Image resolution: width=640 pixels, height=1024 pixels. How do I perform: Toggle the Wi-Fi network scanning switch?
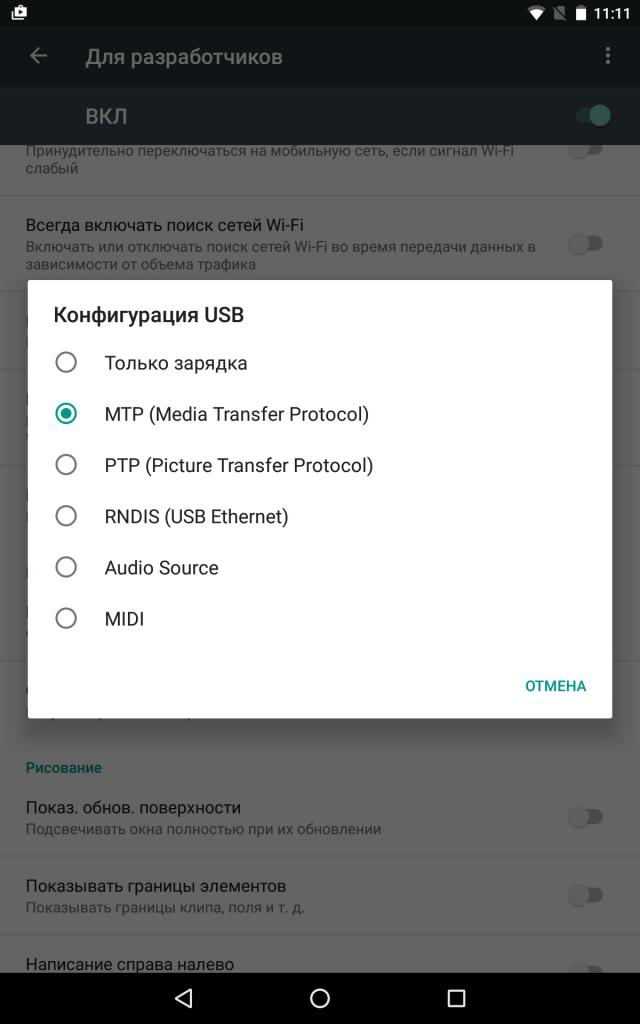tap(586, 244)
